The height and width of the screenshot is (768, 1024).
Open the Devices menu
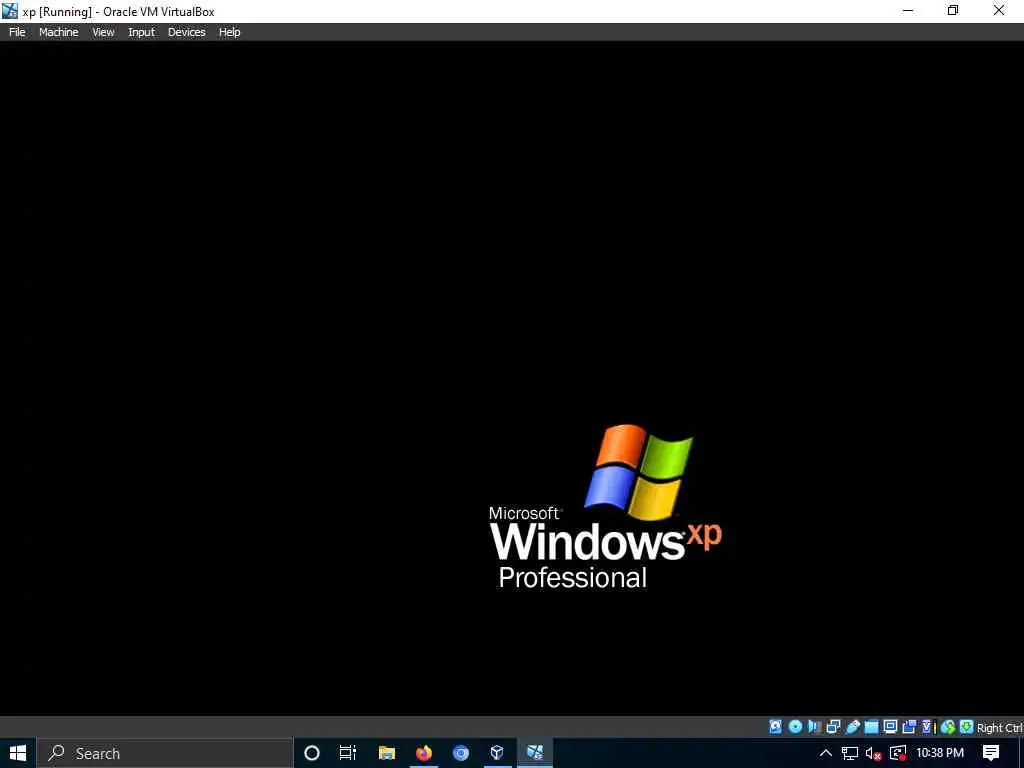[186, 32]
